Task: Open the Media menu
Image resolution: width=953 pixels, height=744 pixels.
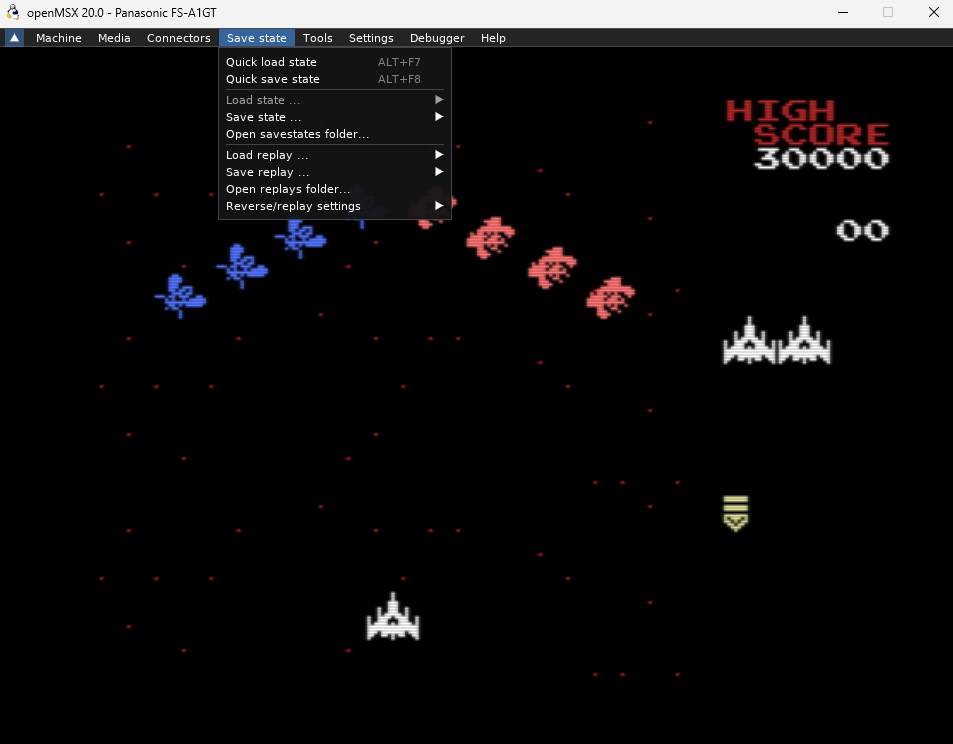Action: (x=114, y=38)
